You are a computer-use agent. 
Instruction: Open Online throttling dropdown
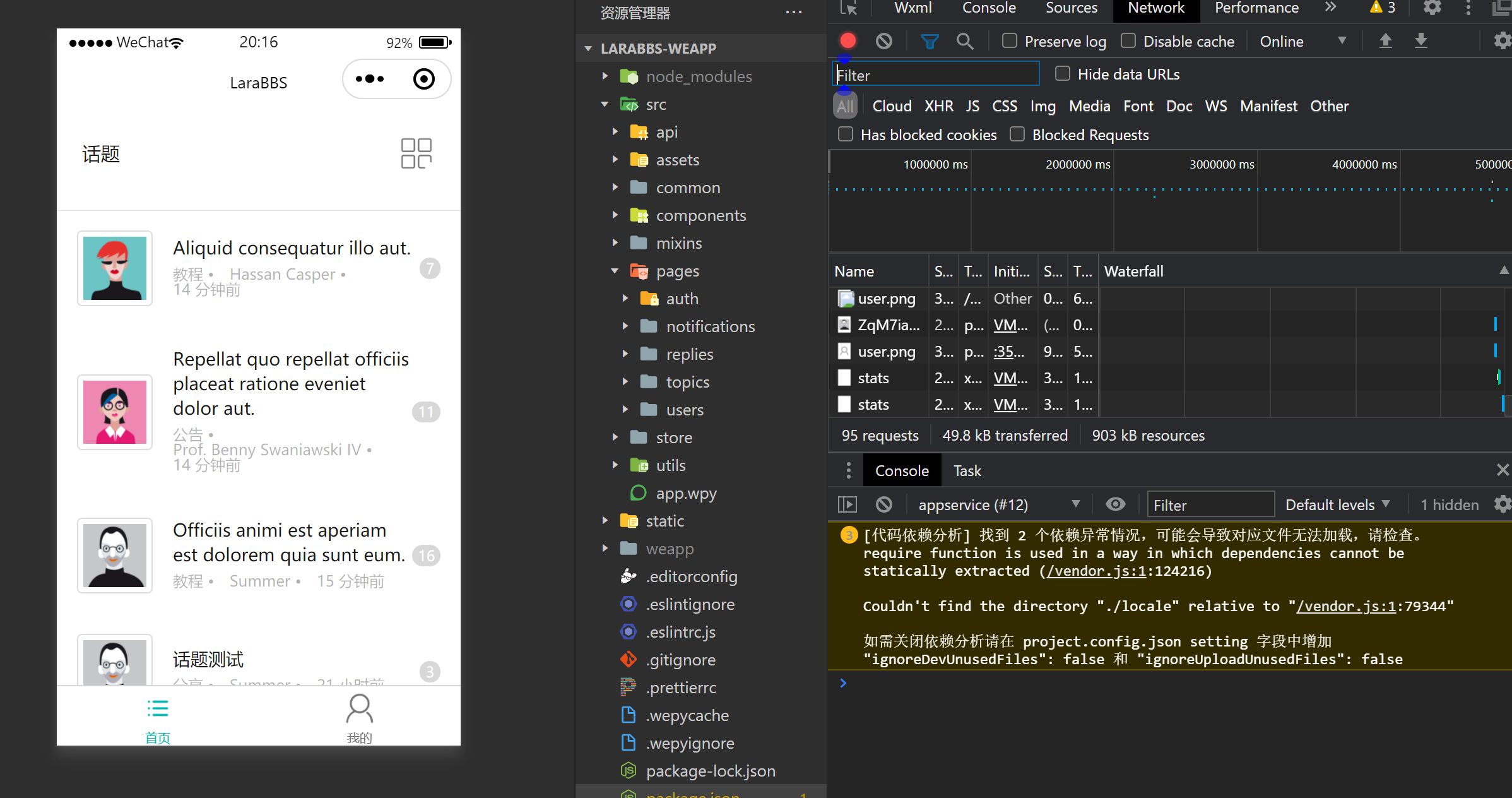pyautogui.click(x=1302, y=41)
